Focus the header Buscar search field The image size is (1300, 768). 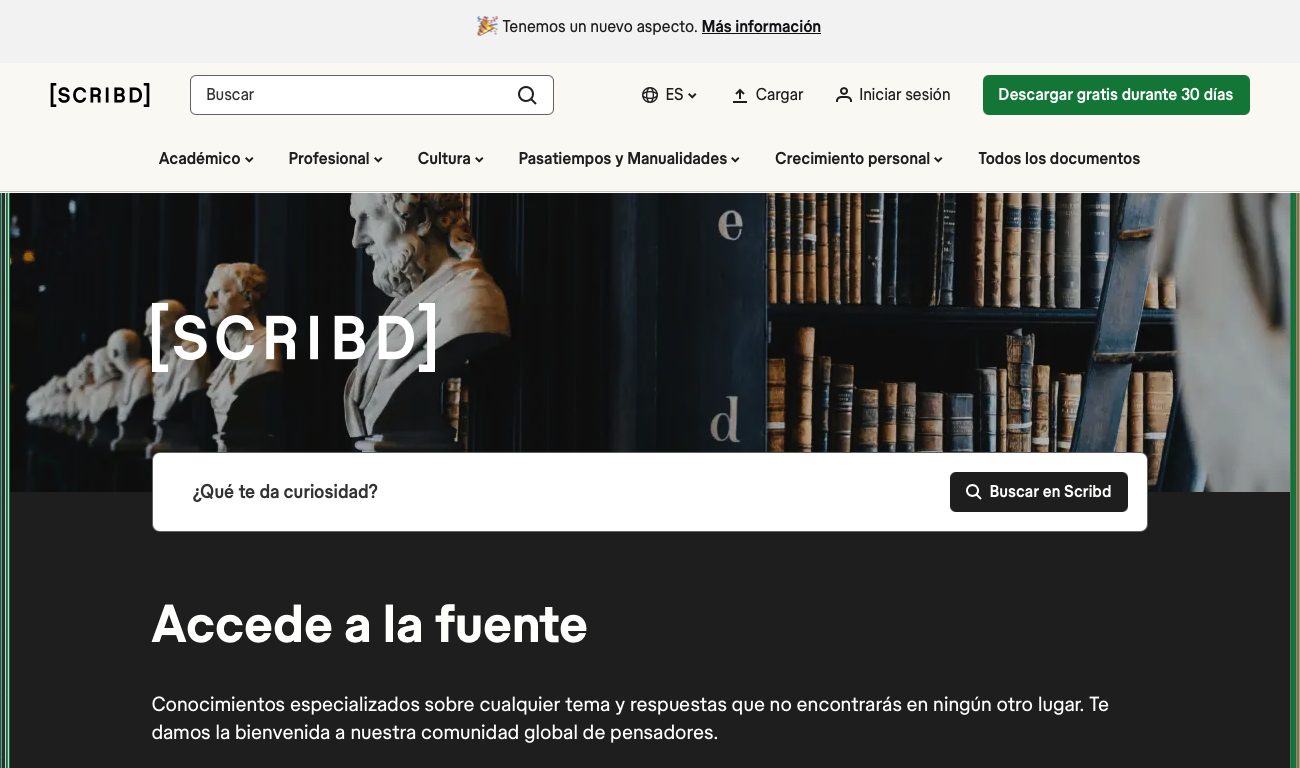(x=355, y=95)
